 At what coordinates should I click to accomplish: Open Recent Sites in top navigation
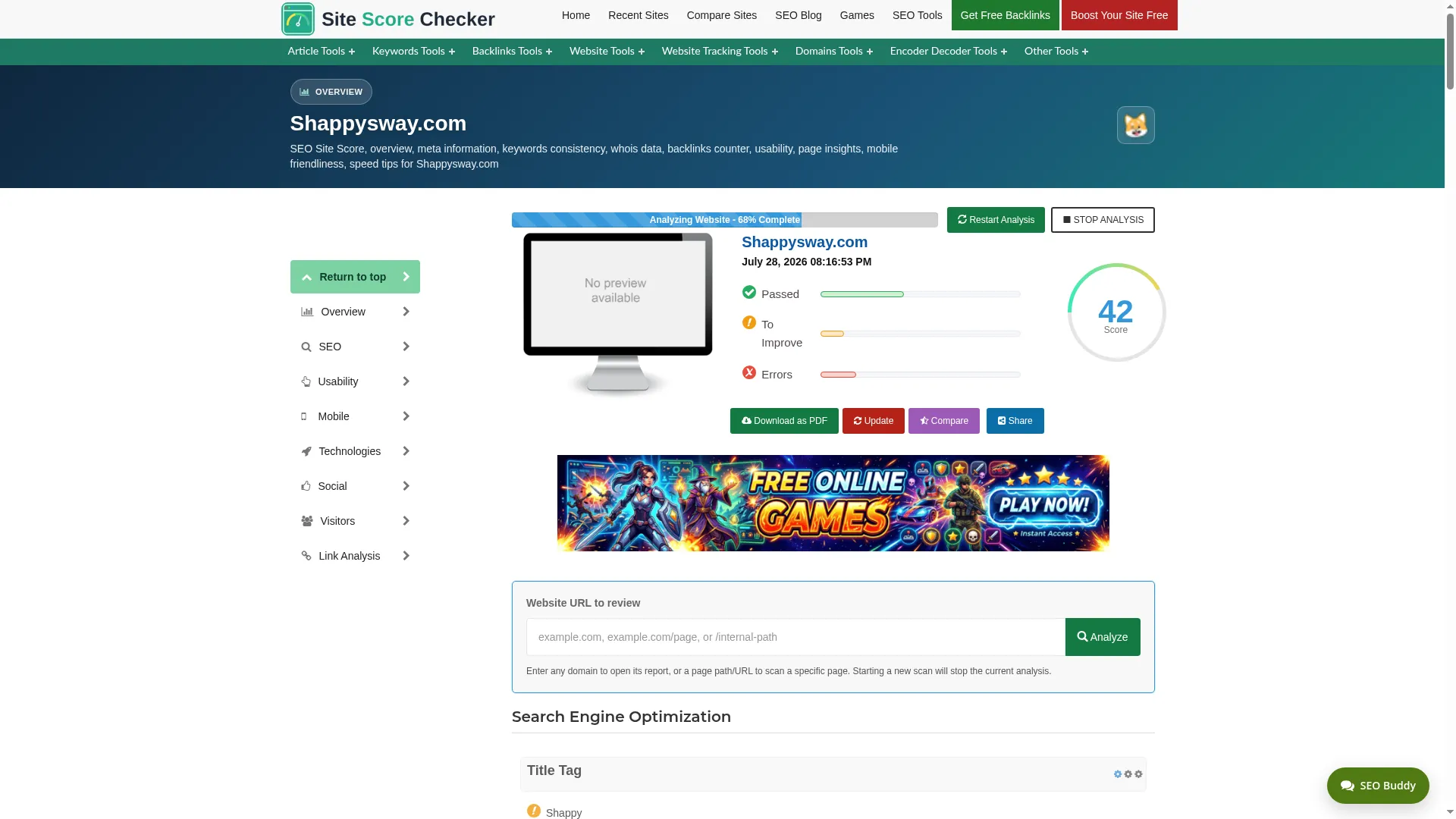[x=638, y=15]
